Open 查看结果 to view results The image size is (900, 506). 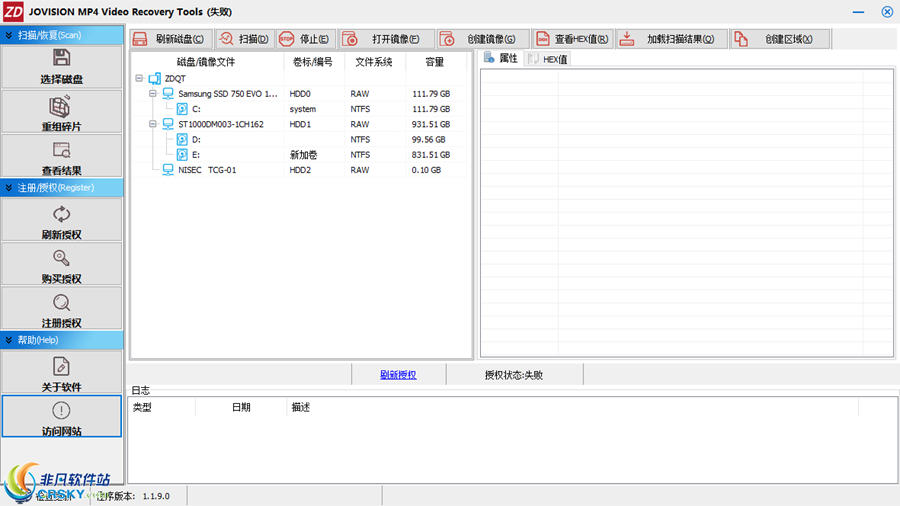pyautogui.click(x=61, y=157)
